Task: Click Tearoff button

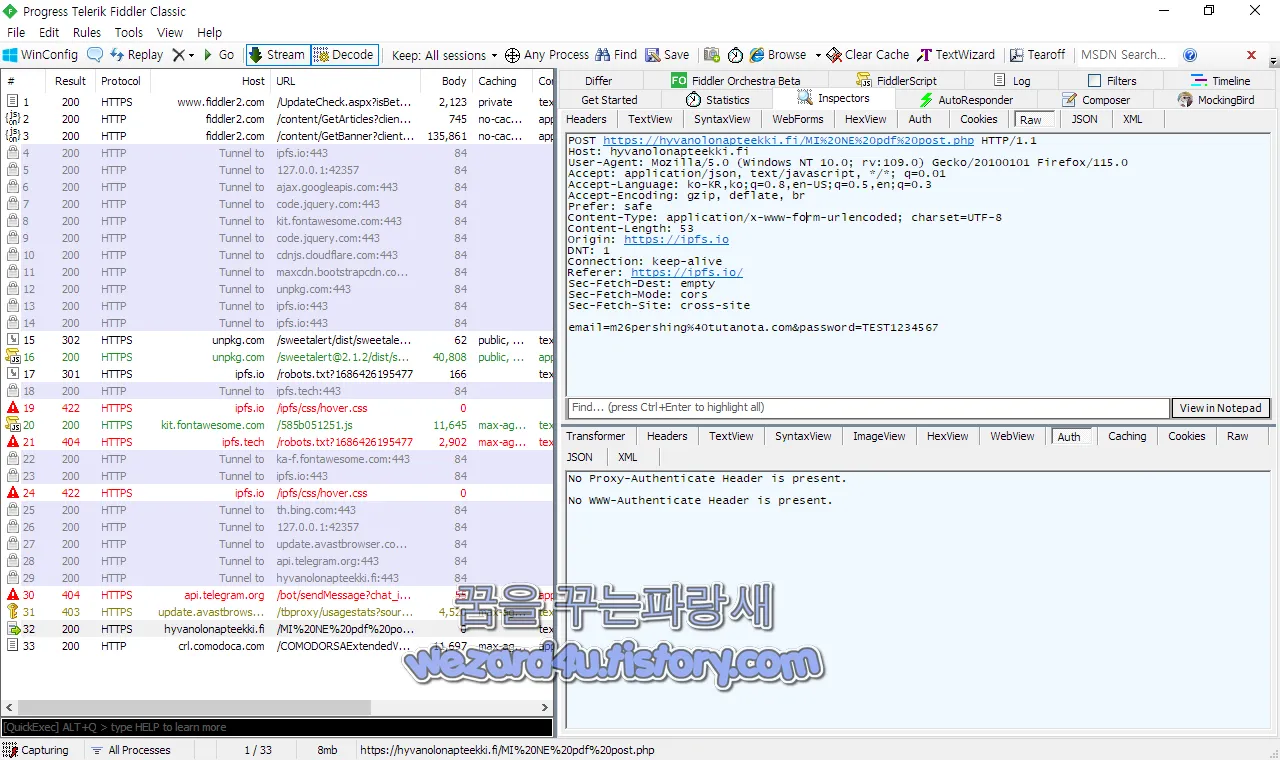Action: pyautogui.click(x=1038, y=55)
